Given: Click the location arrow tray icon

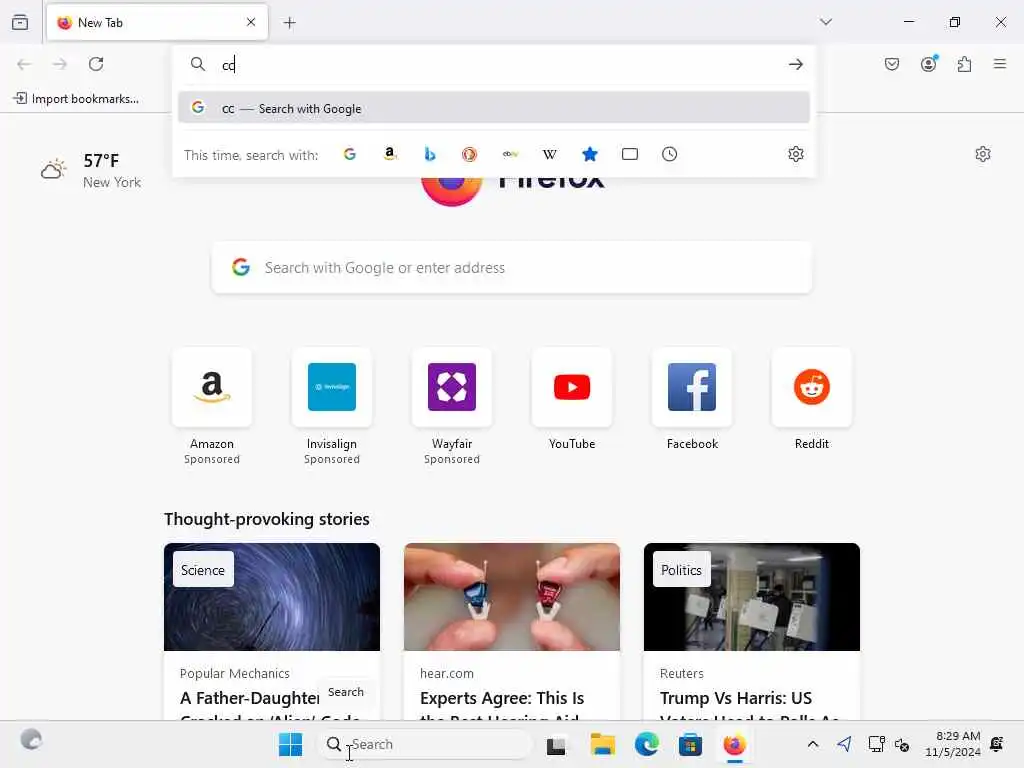Looking at the screenshot, I should click(x=844, y=744).
